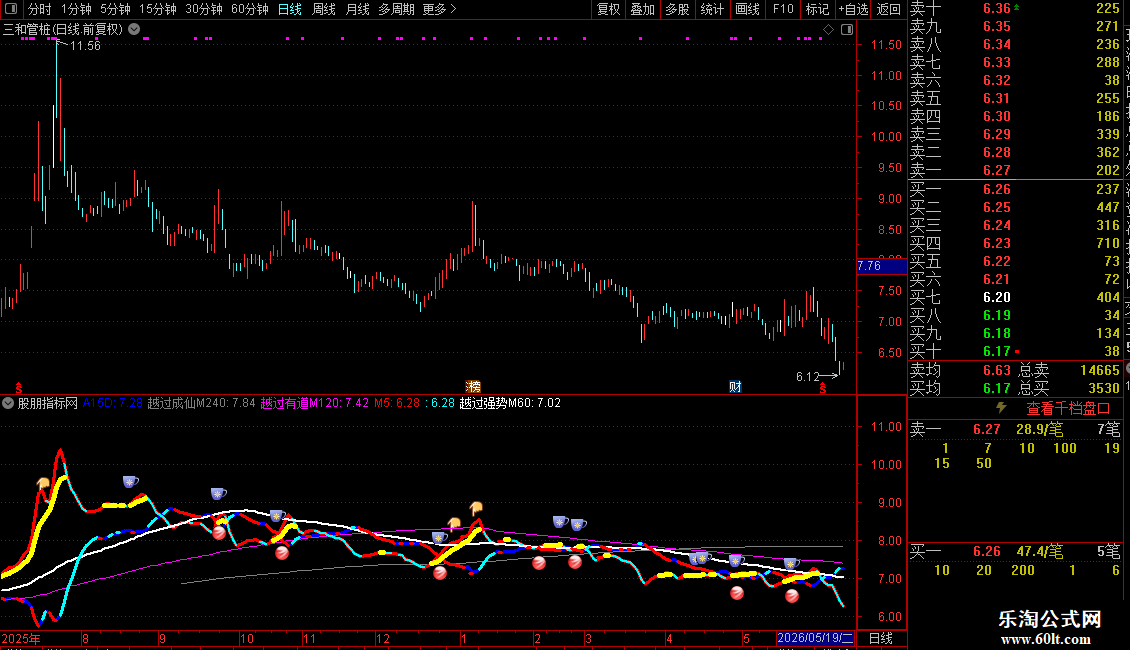Click the 标记 mark button
The width and height of the screenshot is (1130, 650).
tap(817, 9)
